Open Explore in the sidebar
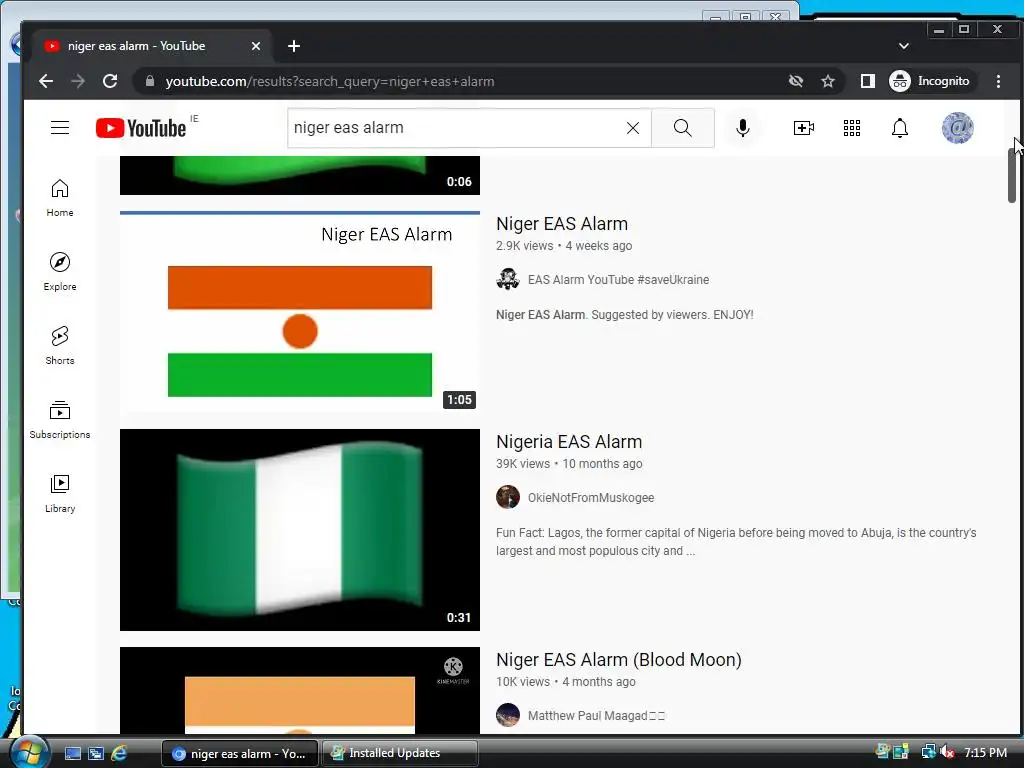 pos(60,272)
